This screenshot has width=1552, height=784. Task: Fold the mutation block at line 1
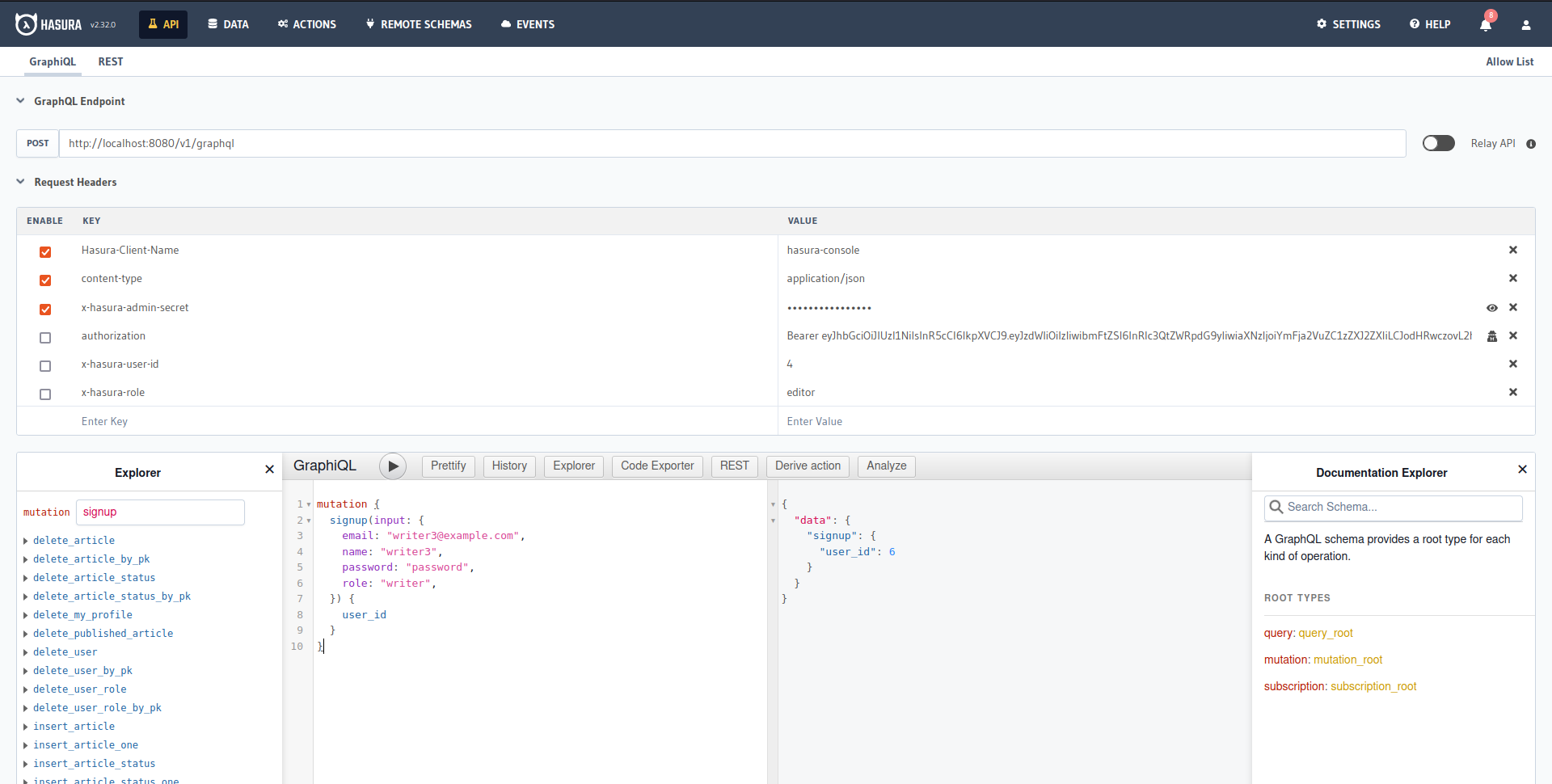309,504
